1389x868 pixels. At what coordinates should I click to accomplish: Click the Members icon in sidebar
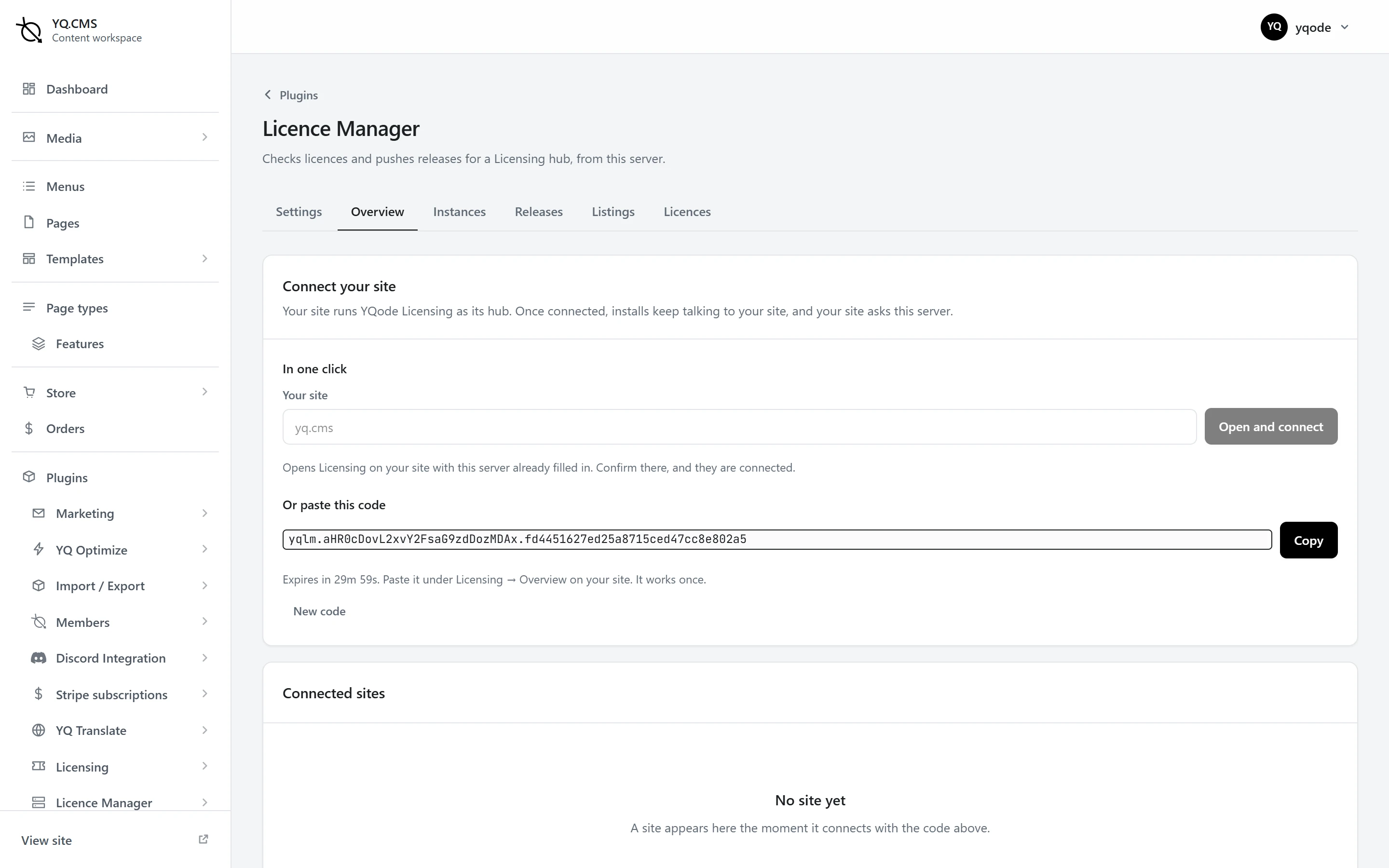tap(39, 622)
